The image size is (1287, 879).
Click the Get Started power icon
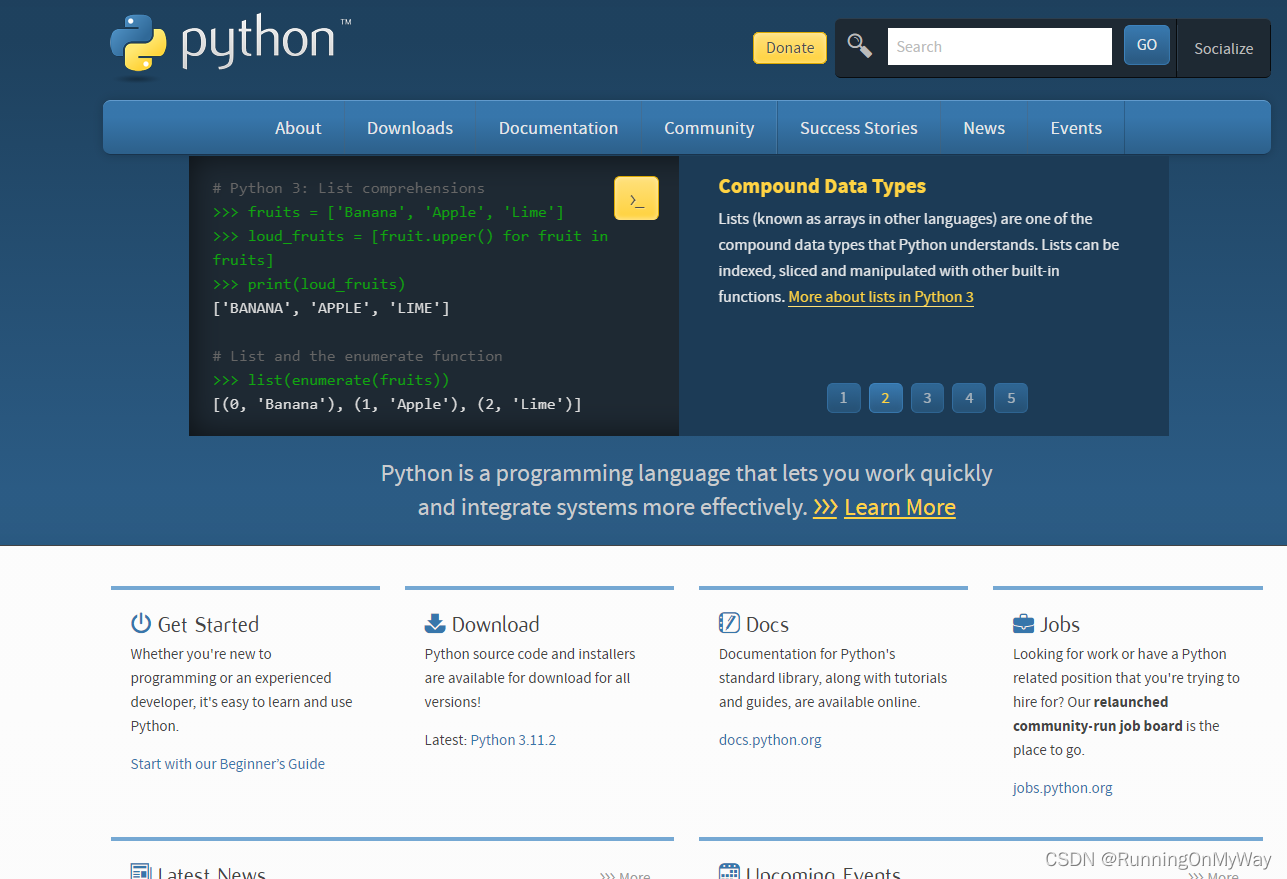(x=141, y=623)
